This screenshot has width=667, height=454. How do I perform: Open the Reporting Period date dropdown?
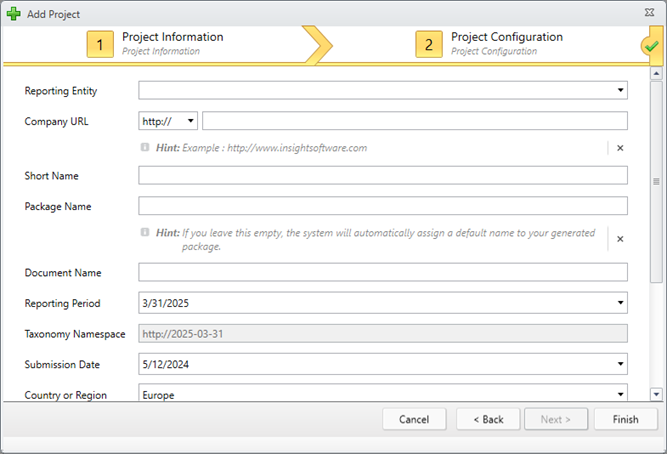click(x=620, y=303)
